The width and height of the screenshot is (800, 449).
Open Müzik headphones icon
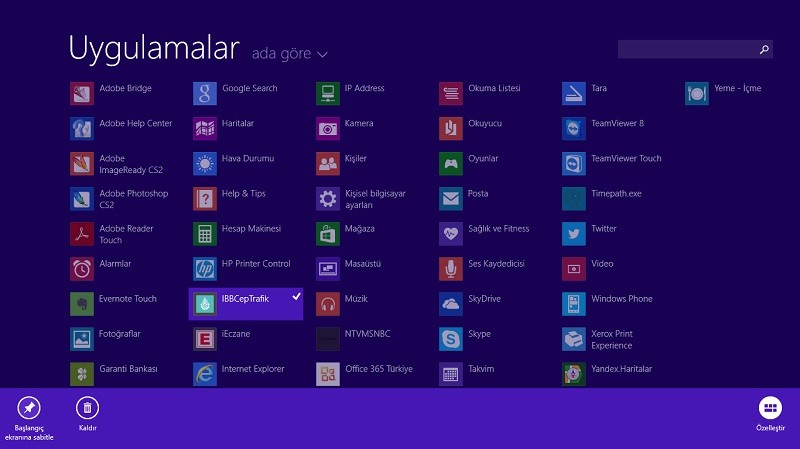(x=328, y=304)
